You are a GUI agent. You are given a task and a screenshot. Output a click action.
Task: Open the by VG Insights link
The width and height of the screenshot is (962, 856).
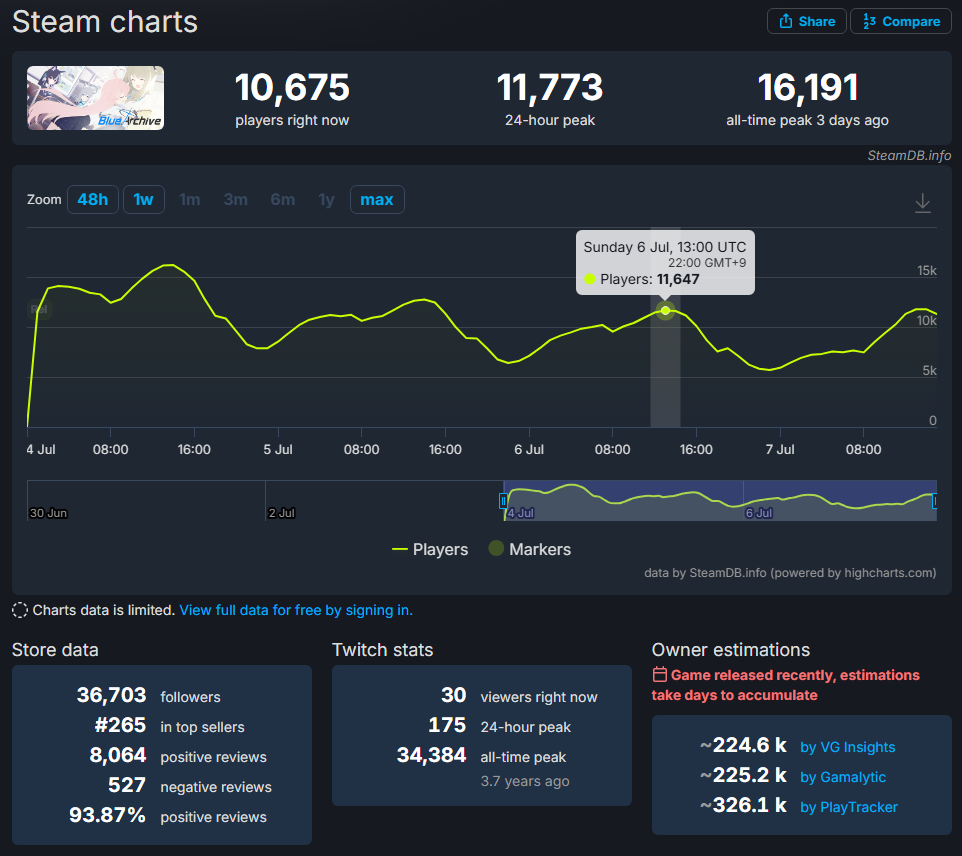847,747
